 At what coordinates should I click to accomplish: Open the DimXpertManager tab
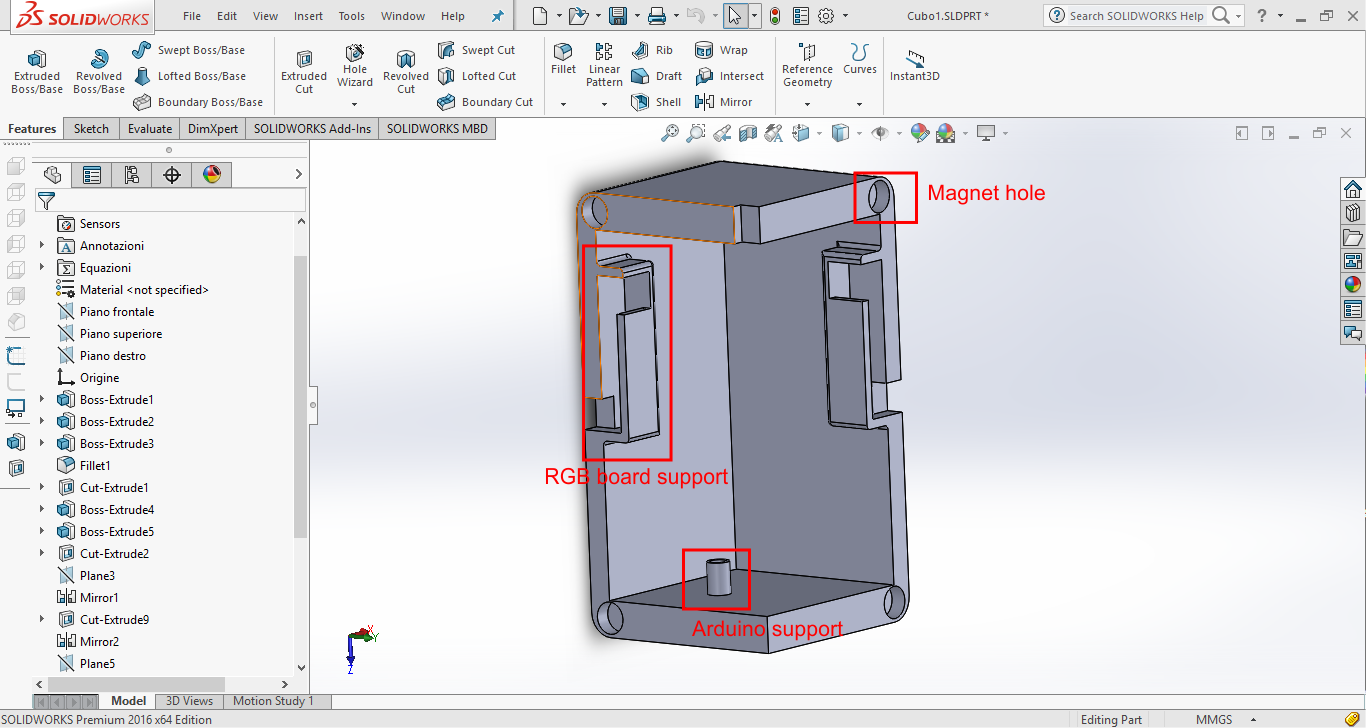coord(172,175)
